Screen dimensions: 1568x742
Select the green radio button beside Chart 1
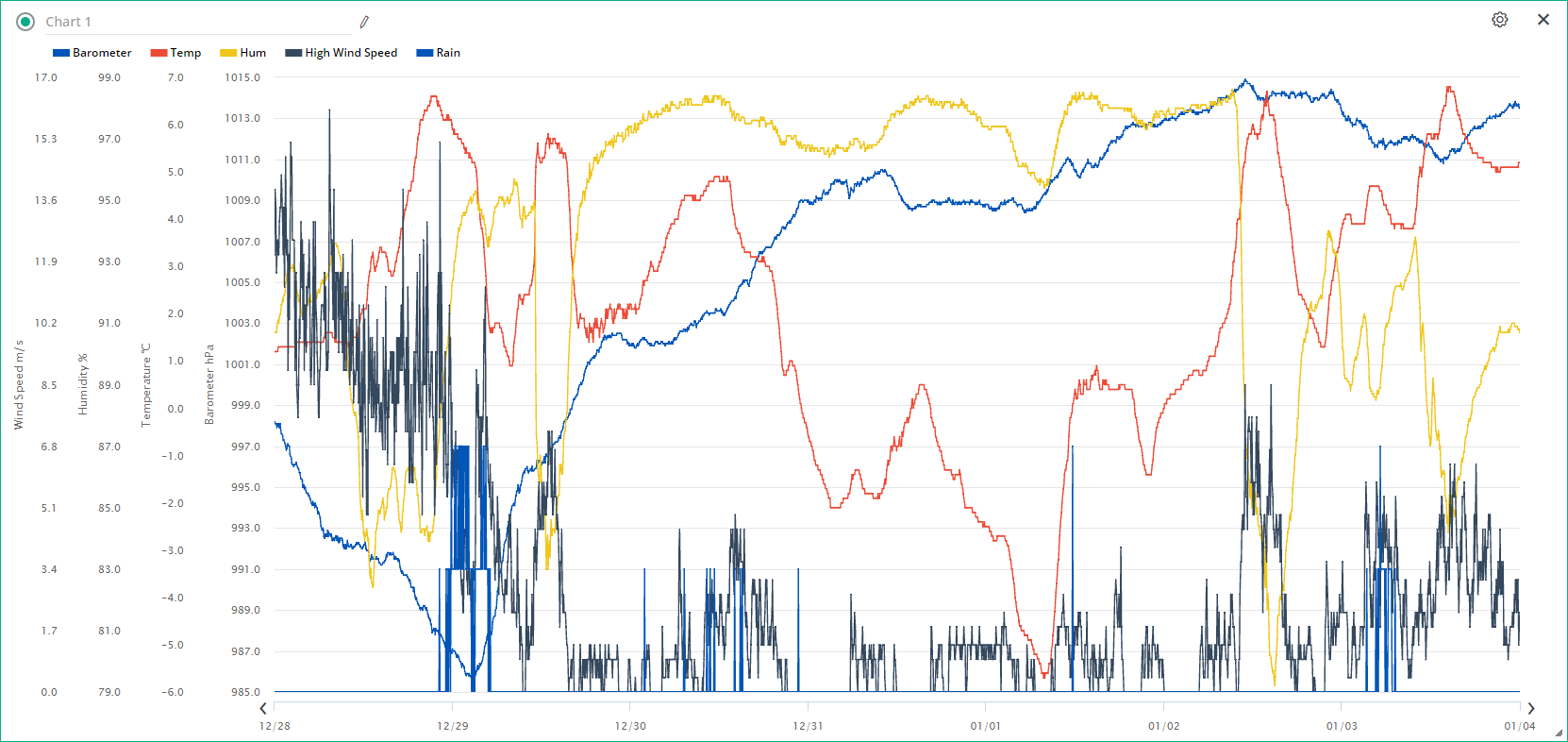click(25, 22)
